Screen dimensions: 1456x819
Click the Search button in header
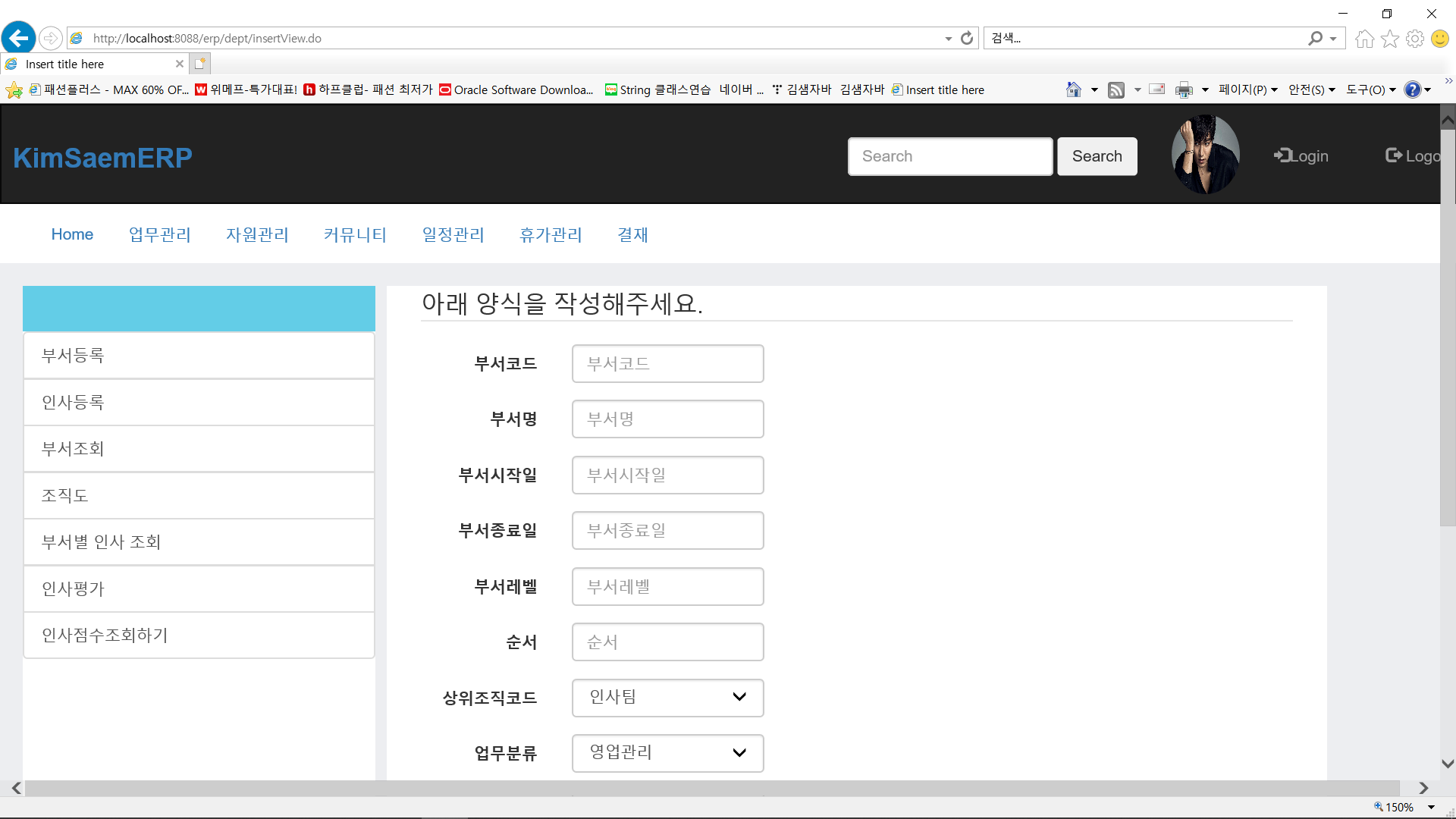coord(1097,156)
